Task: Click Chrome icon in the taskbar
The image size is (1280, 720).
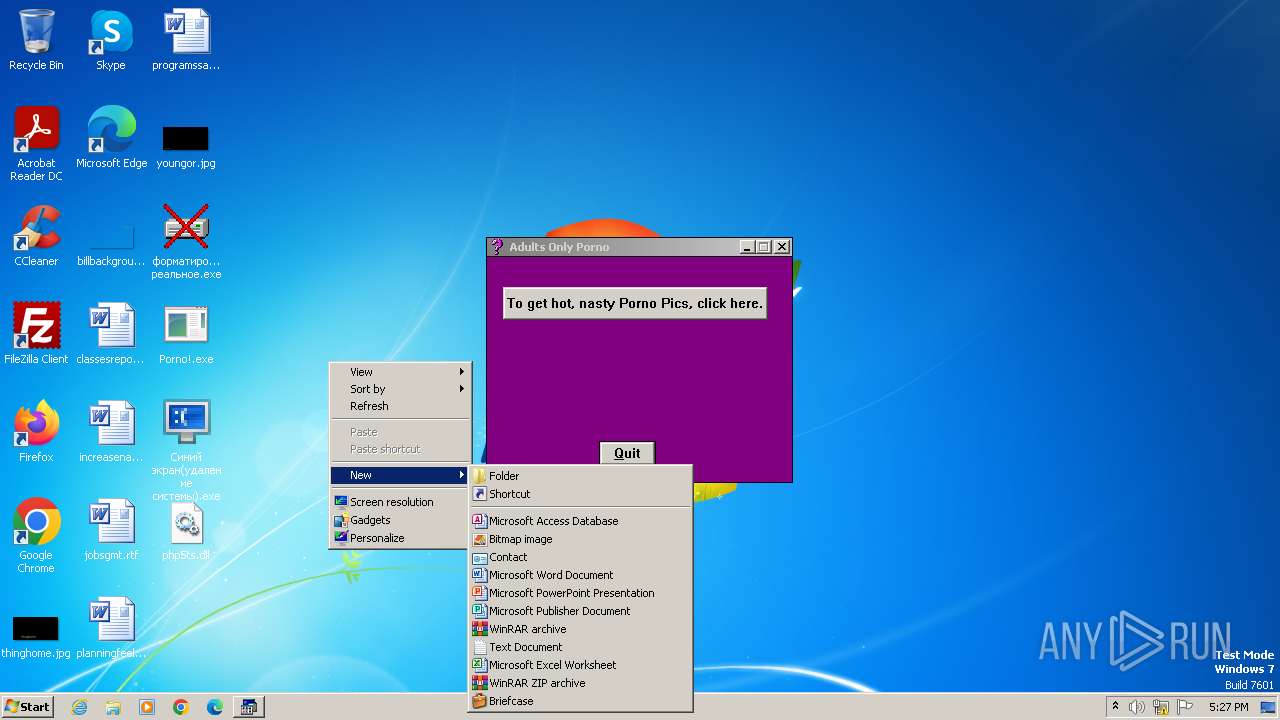Action: pyautogui.click(x=181, y=707)
